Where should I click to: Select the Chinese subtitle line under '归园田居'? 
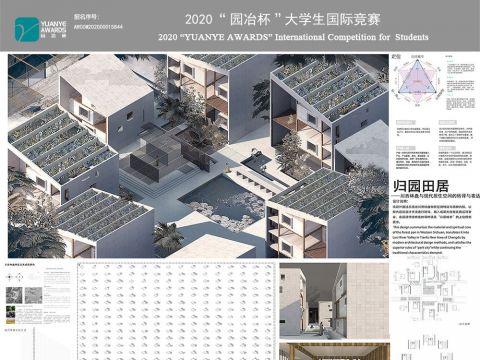(x=437, y=196)
